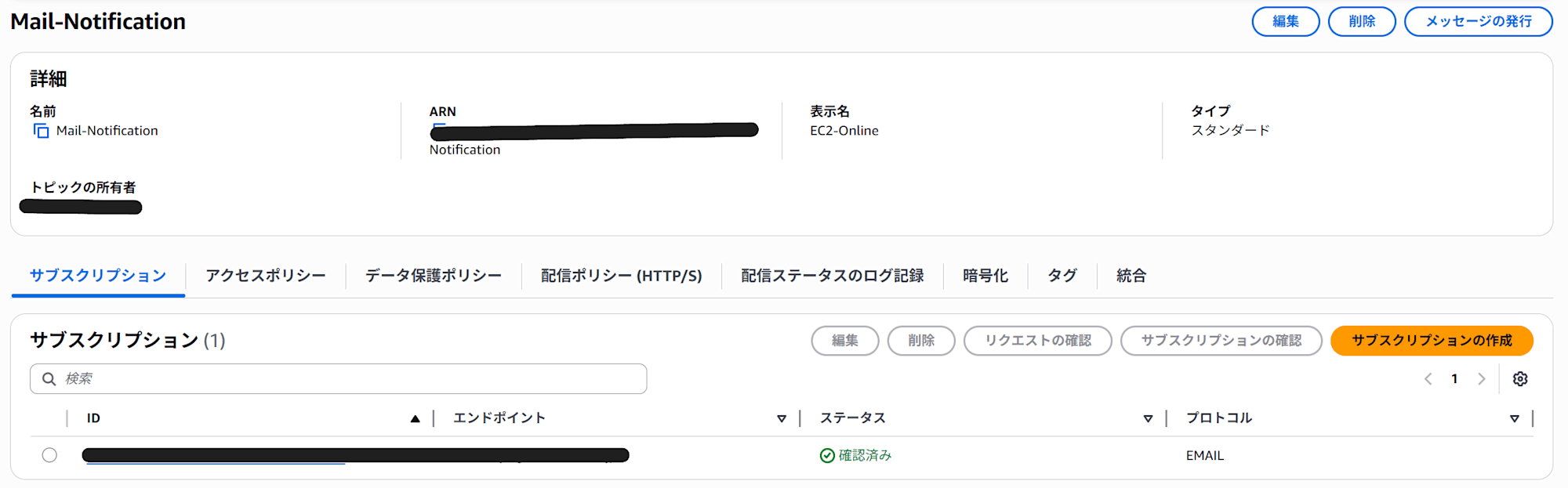Copy the topic name Mail-Notification
The height and width of the screenshot is (488, 1568).
pos(41,131)
